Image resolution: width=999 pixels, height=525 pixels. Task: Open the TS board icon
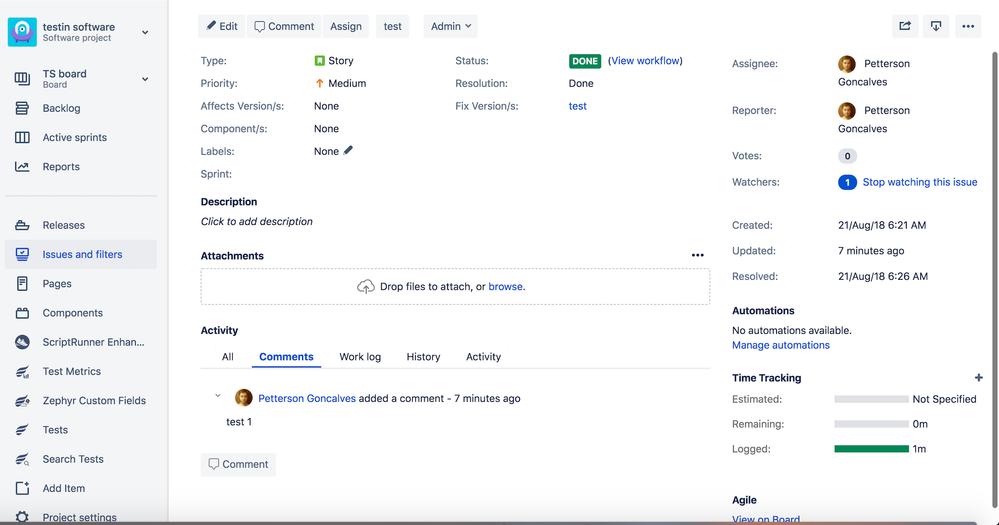coord(22,78)
